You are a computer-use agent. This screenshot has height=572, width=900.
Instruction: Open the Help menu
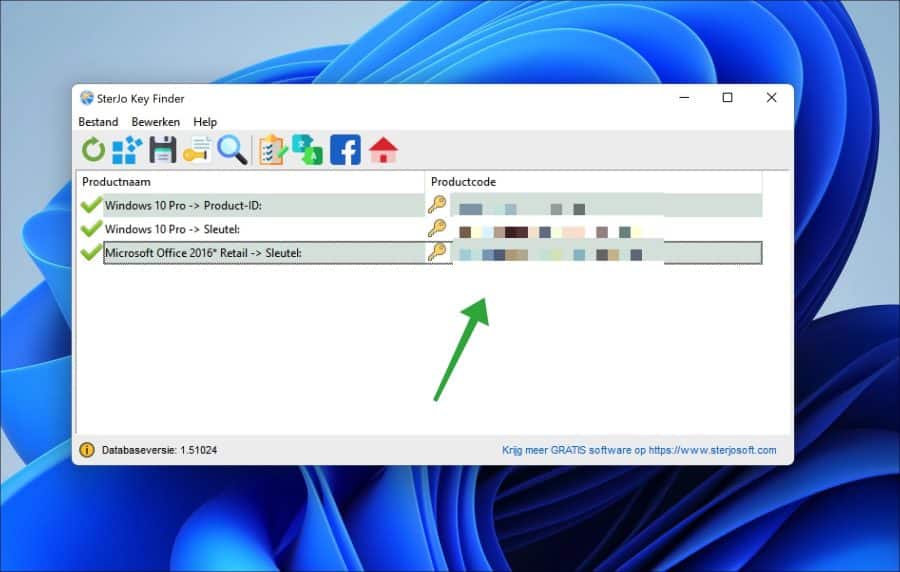[205, 122]
